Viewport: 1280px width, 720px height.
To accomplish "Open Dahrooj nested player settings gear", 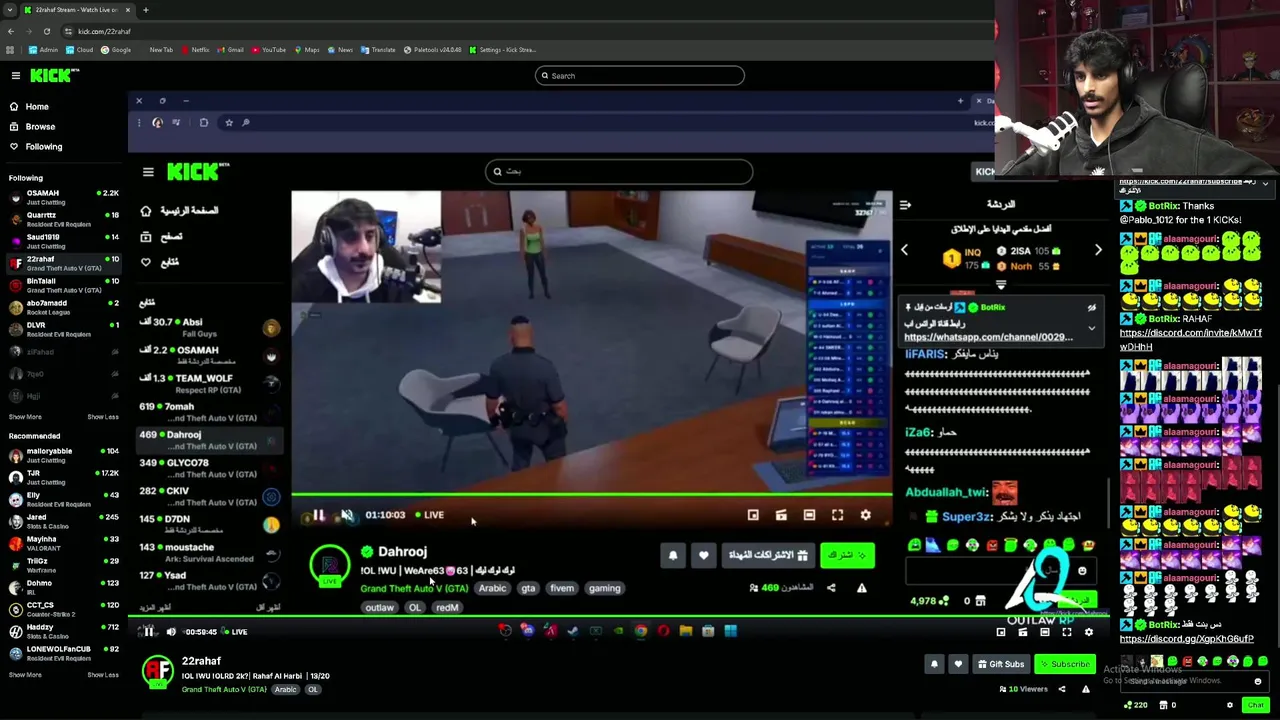I will point(865,515).
